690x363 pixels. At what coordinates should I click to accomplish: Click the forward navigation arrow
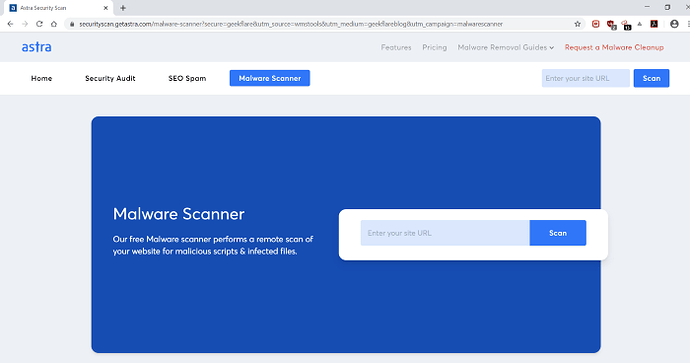click(x=25, y=24)
